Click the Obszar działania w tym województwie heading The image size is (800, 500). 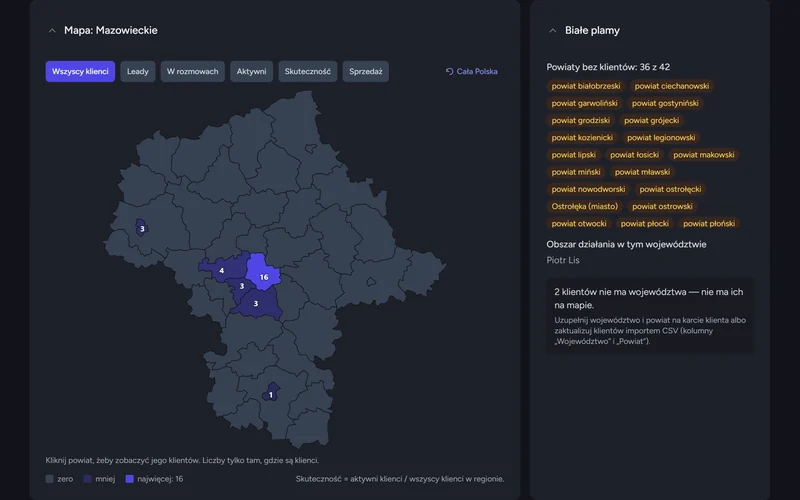pos(627,244)
